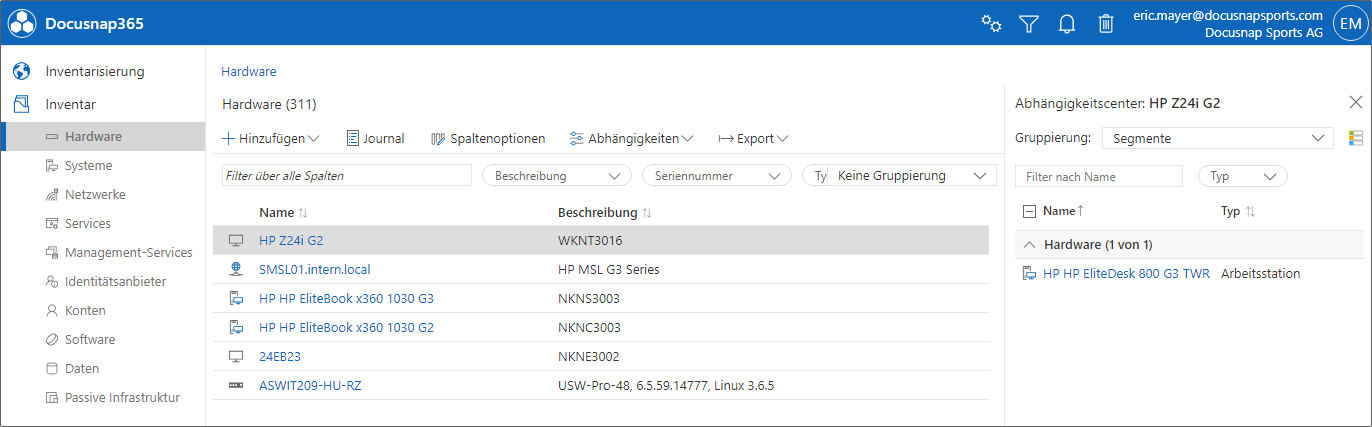Open the Abhängigkeiten dropdown
Viewport: 1372px width, 427px height.
click(x=631, y=139)
